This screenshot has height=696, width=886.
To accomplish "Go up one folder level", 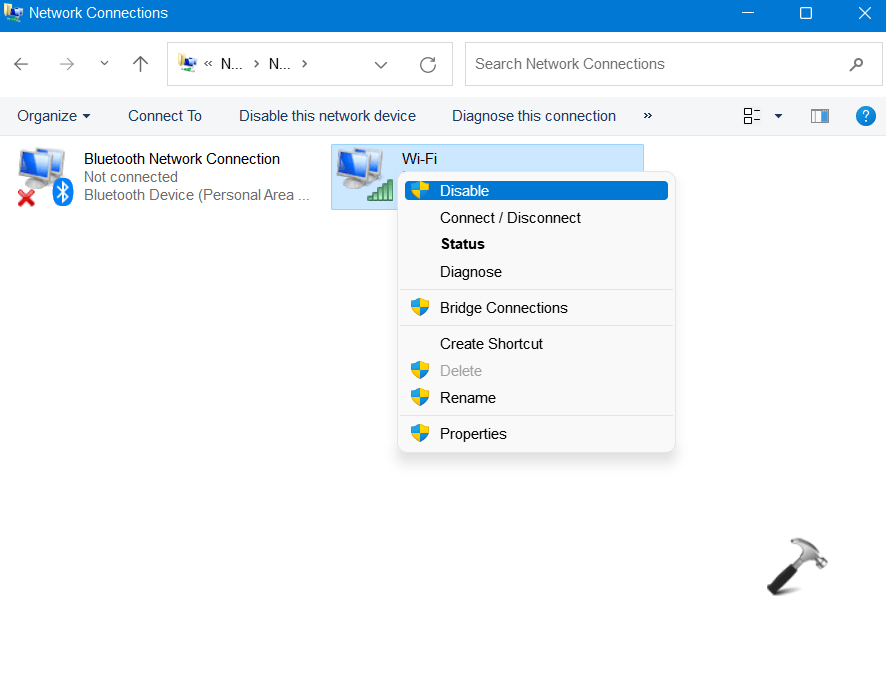I will tap(140, 64).
